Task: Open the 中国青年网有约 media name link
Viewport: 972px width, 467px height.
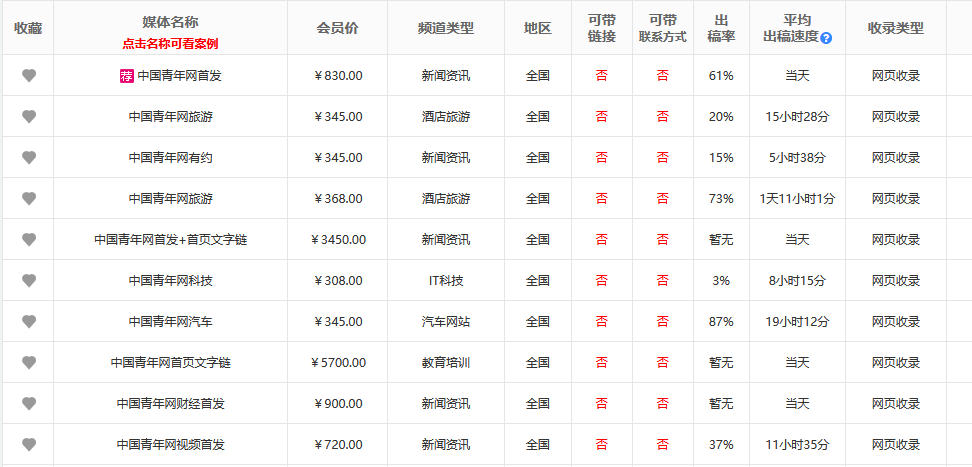Action: click(x=170, y=158)
